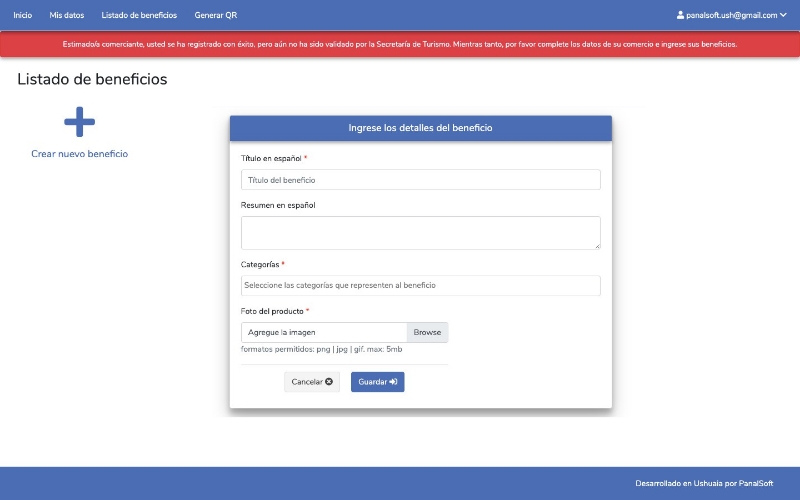Click the panalsoft.ush@gmail.com account text
Viewport: 800px width, 500px height.
click(x=732, y=15)
